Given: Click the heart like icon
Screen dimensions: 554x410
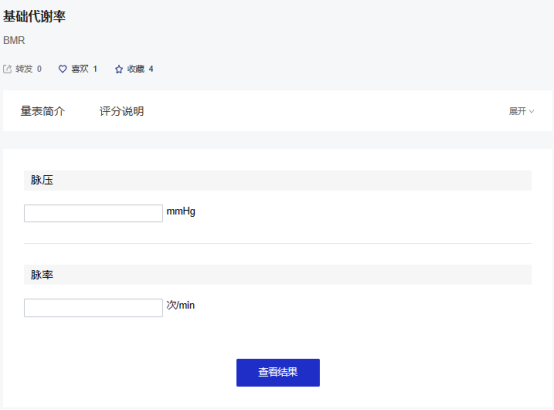Looking at the screenshot, I should pos(63,69).
